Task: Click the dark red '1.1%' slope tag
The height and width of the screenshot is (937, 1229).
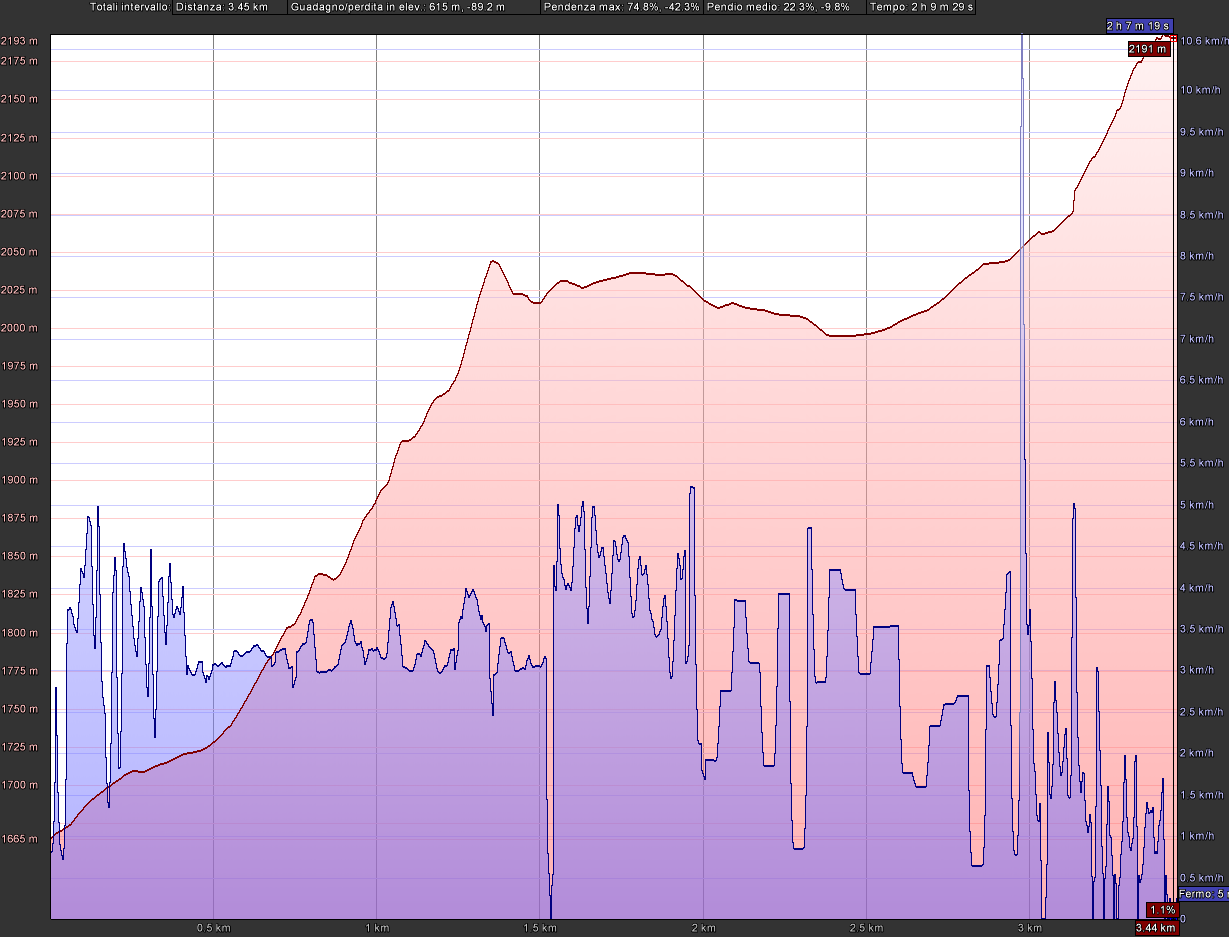Action: [1162, 910]
